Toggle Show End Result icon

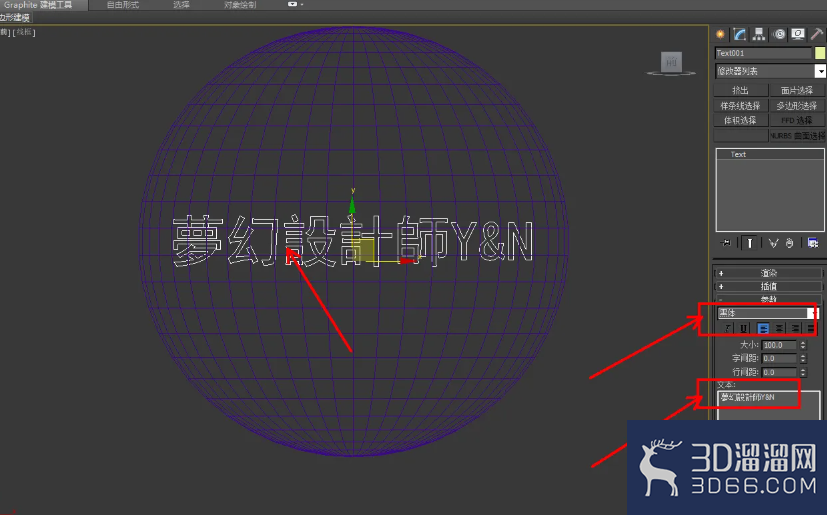tap(749, 243)
